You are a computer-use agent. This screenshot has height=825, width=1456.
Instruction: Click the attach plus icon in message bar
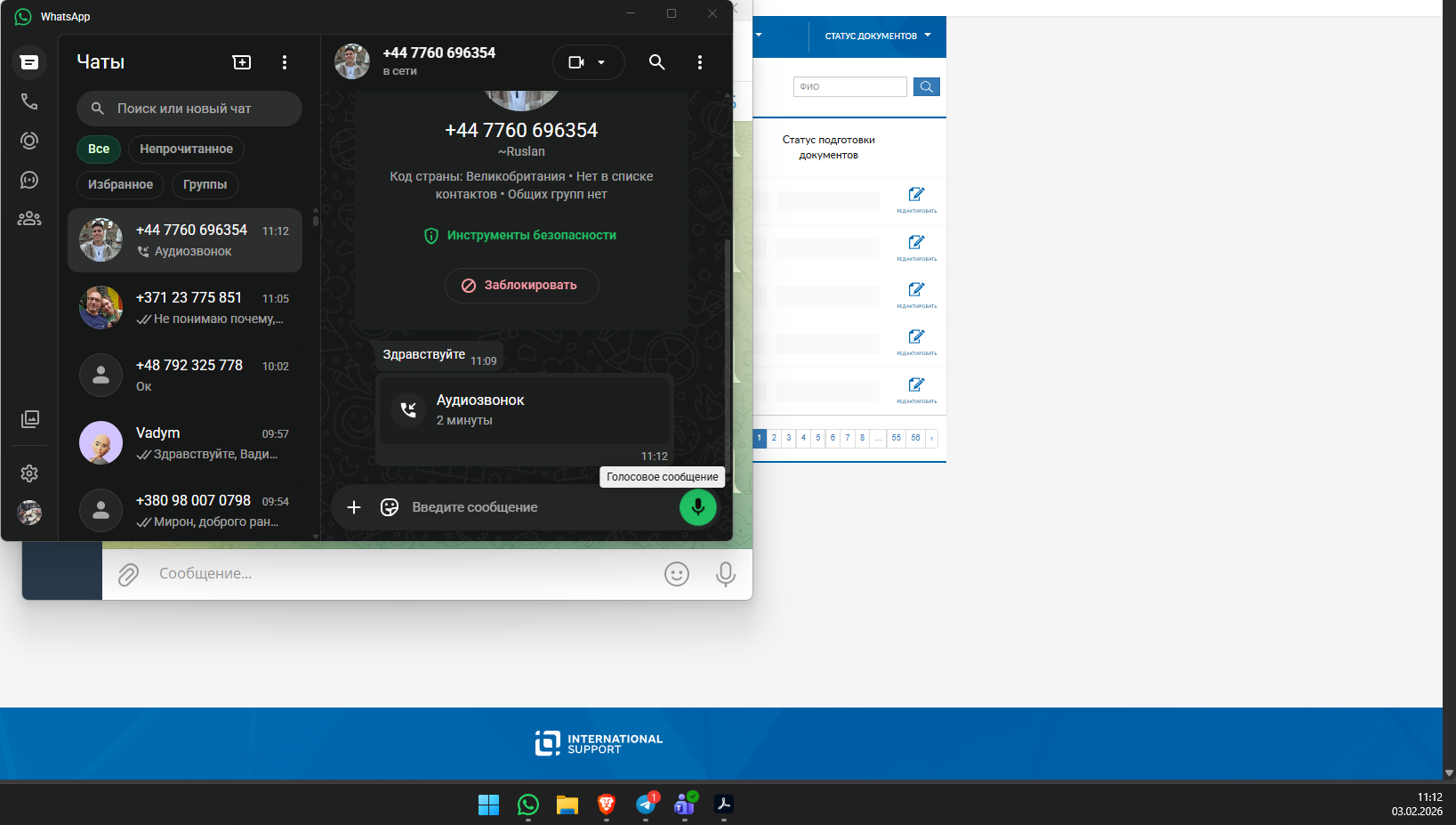click(354, 507)
